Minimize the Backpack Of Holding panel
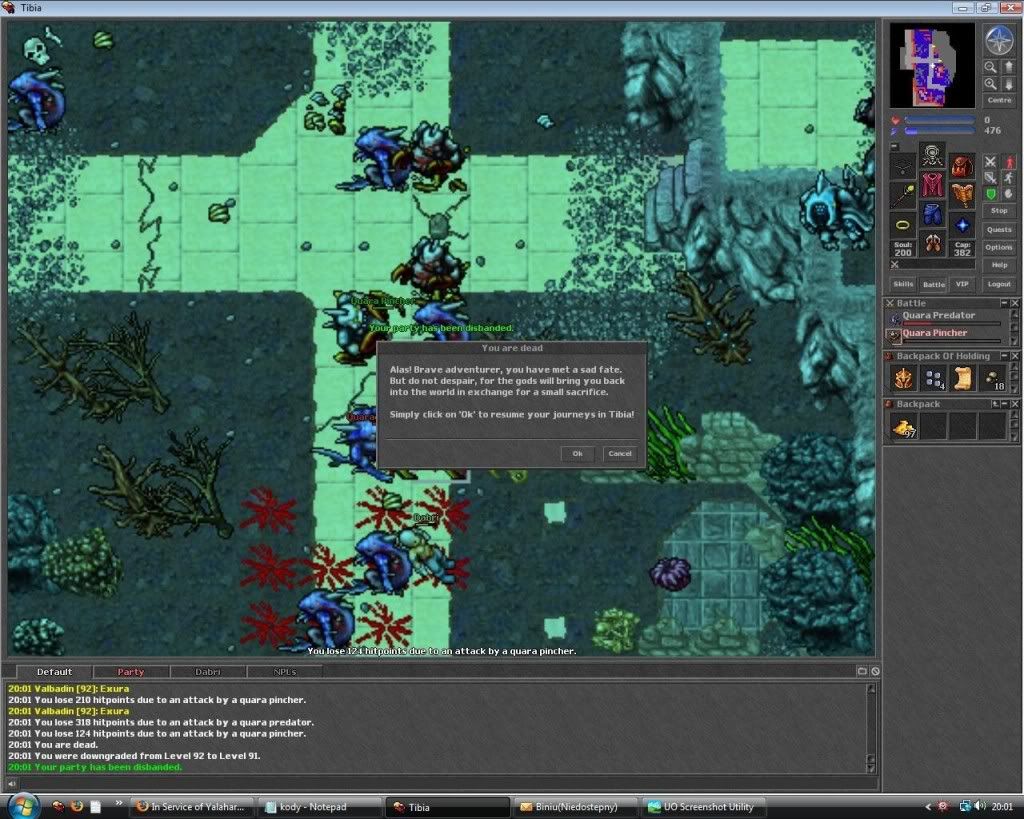The width and height of the screenshot is (1024, 819). 1004,356
